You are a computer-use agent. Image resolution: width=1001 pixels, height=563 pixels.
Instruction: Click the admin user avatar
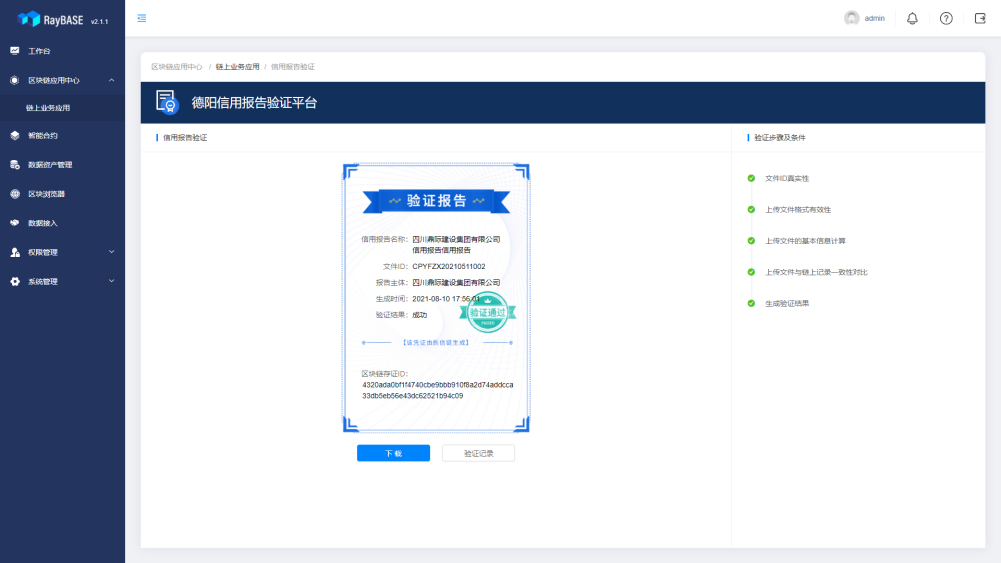coord(852,18)
